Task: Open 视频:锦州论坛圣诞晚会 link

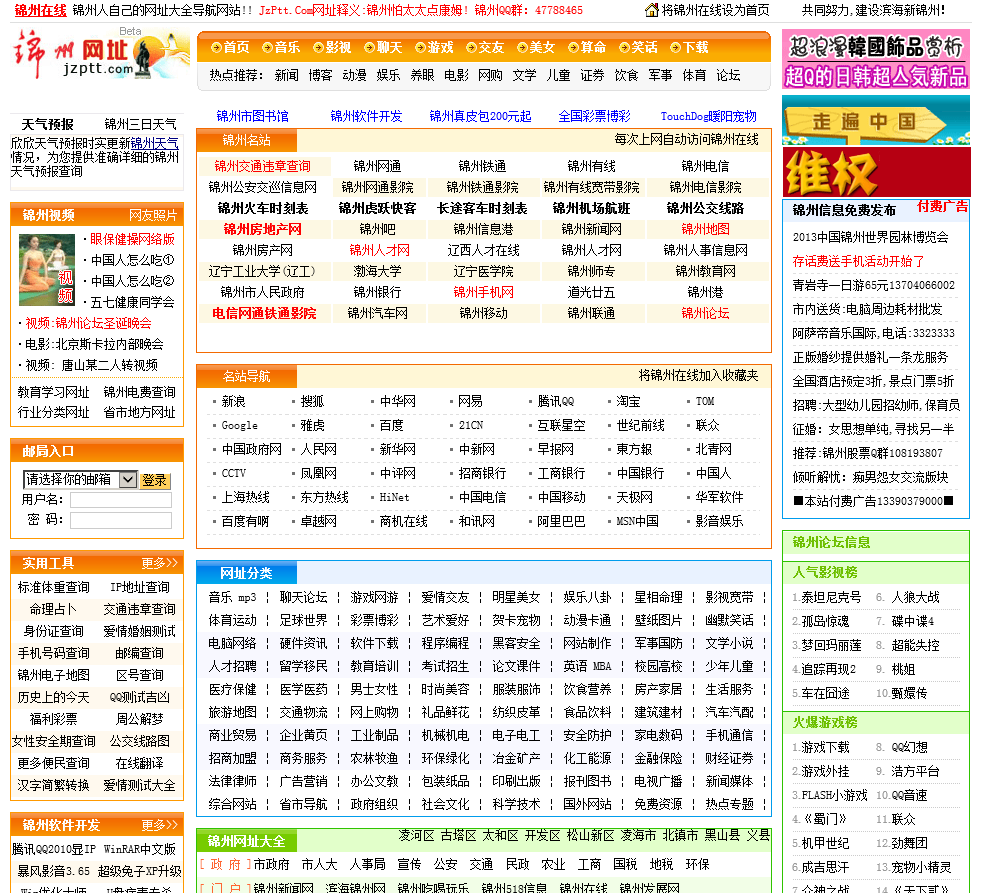Action: [88, 323]
